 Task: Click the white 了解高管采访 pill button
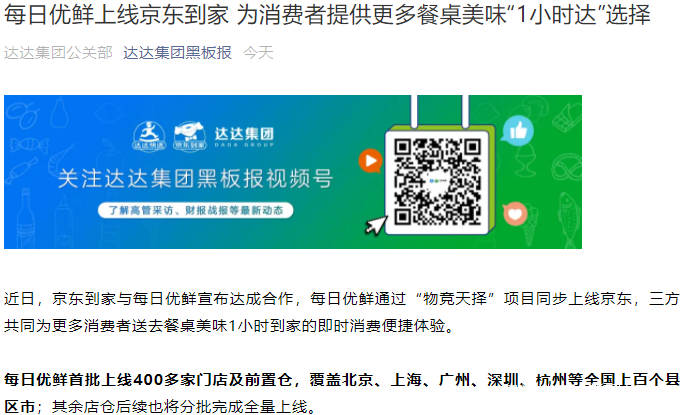point(195,210)
